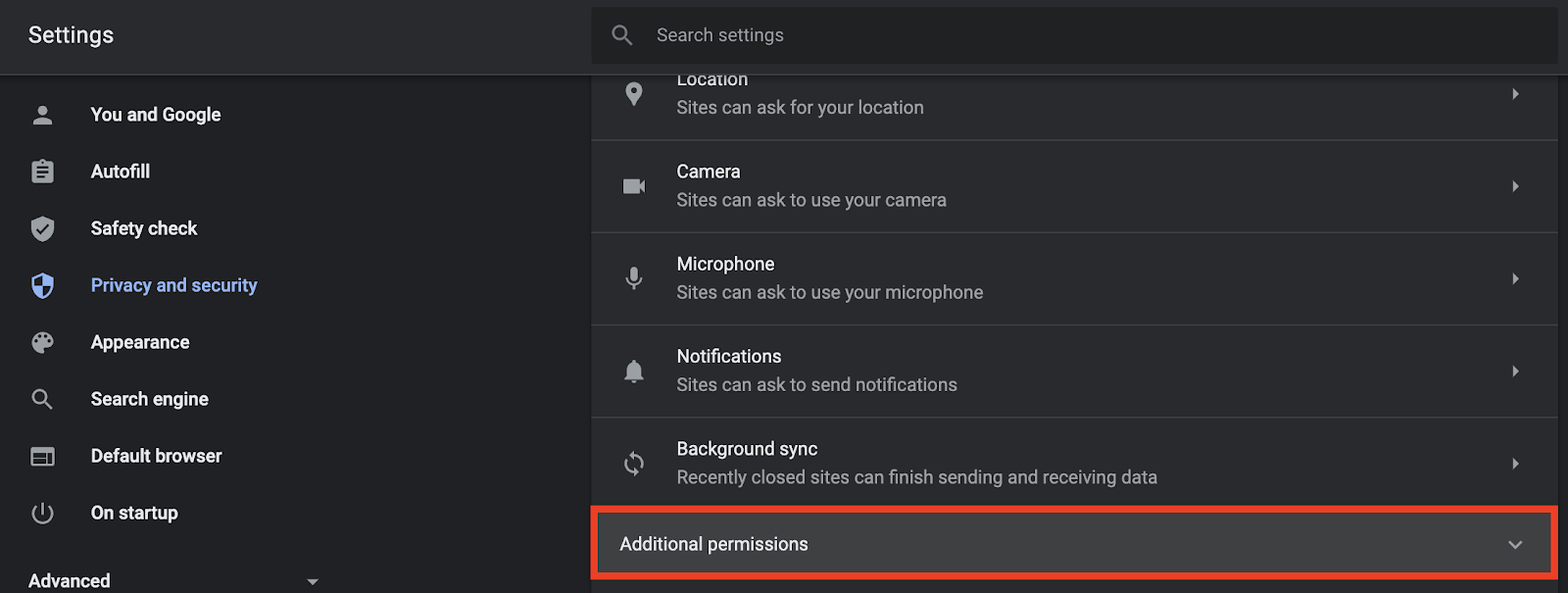Viewport: 1568px width, 593px height.
Task: Open Microphone site permission settings
Action: (1074, 278)
